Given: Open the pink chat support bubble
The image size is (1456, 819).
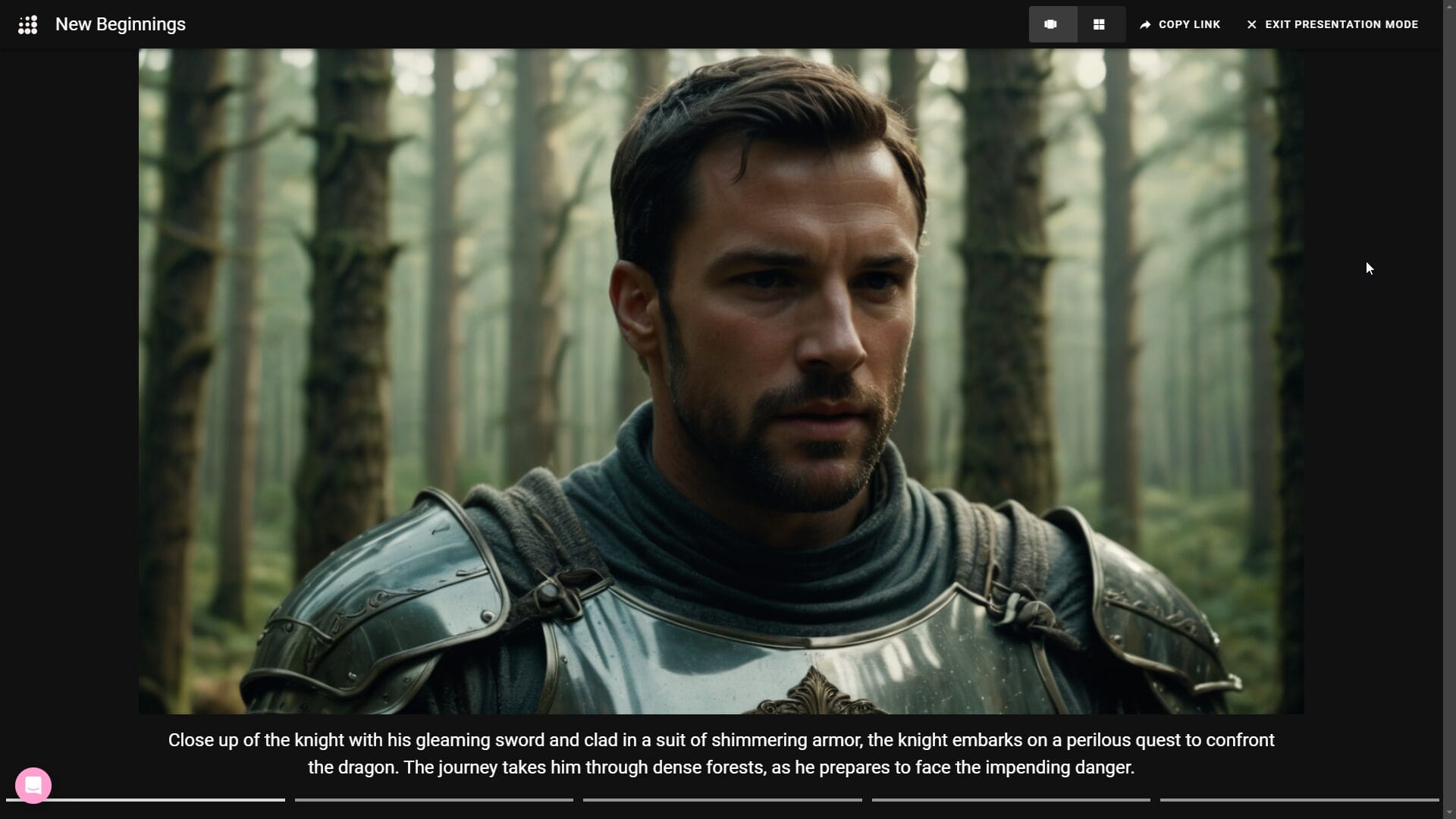Looking at the screenshot, I should [x=33, y=786].
